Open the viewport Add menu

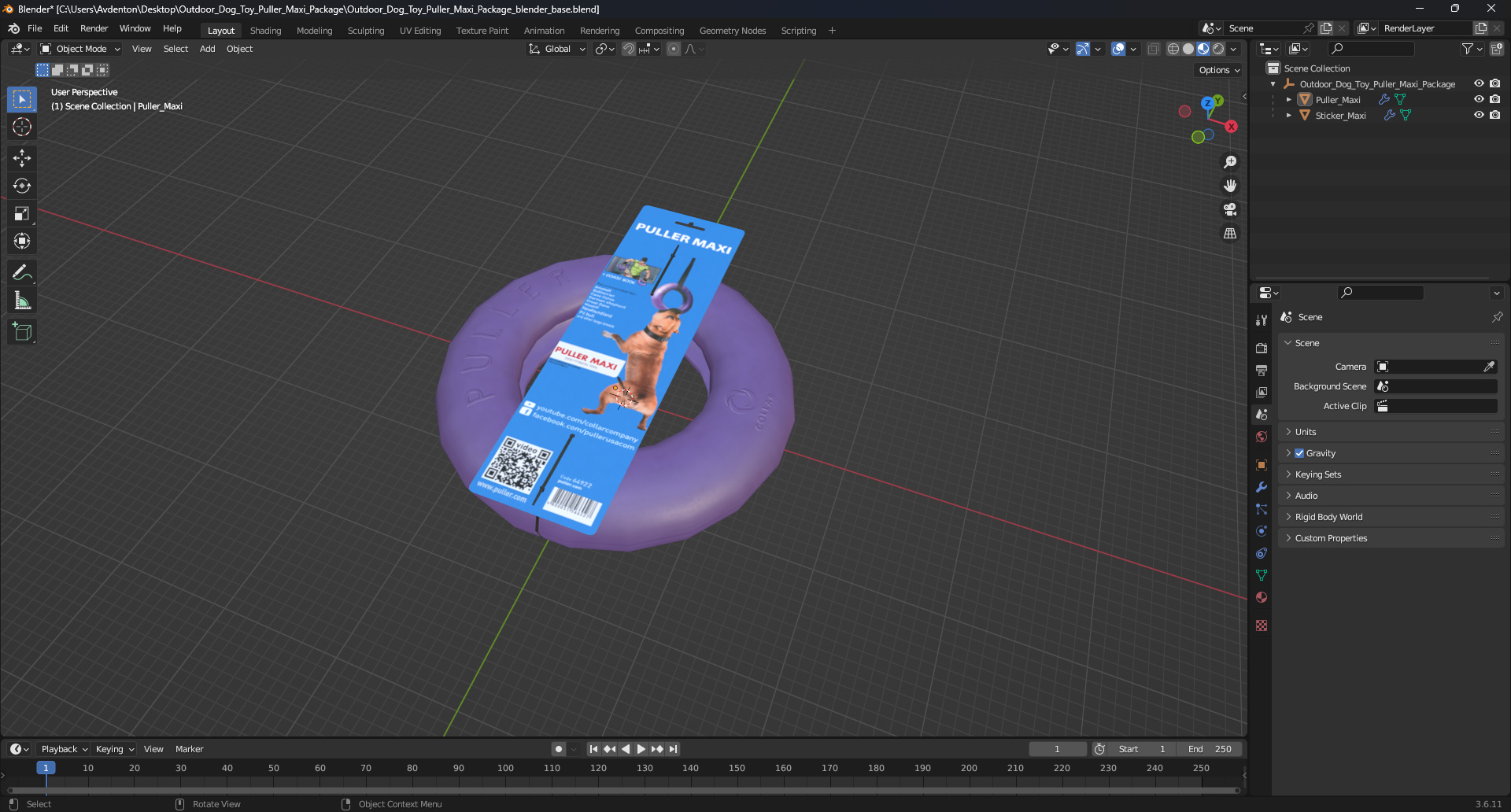[x=207, y=49]
